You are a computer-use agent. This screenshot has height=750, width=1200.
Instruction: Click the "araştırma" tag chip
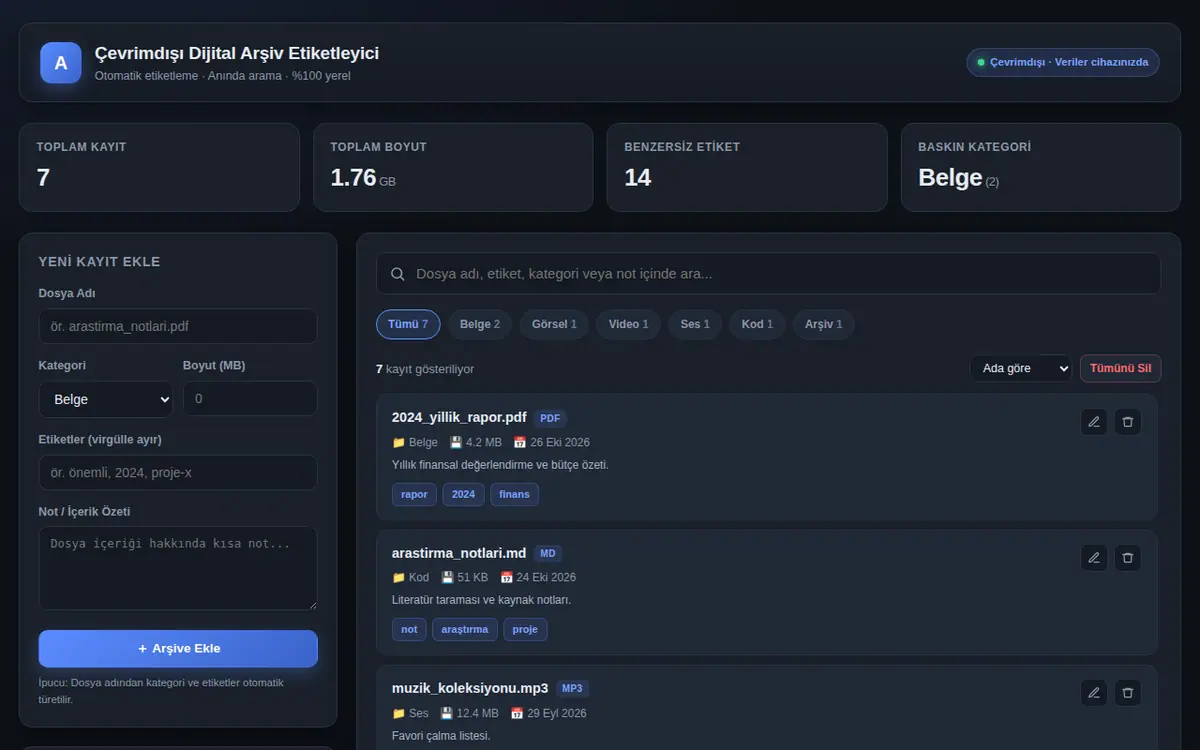click(x=465, y=629)
